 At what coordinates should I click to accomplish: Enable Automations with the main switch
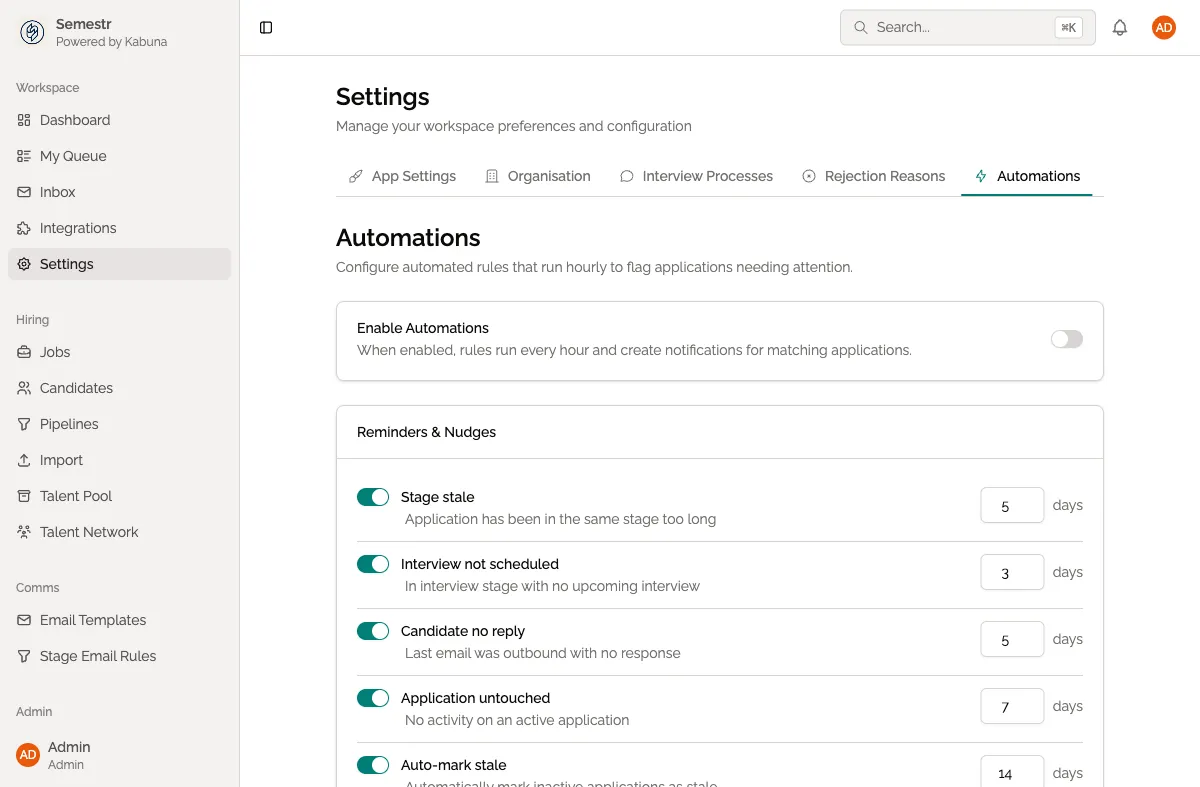tap(1066, 339)
